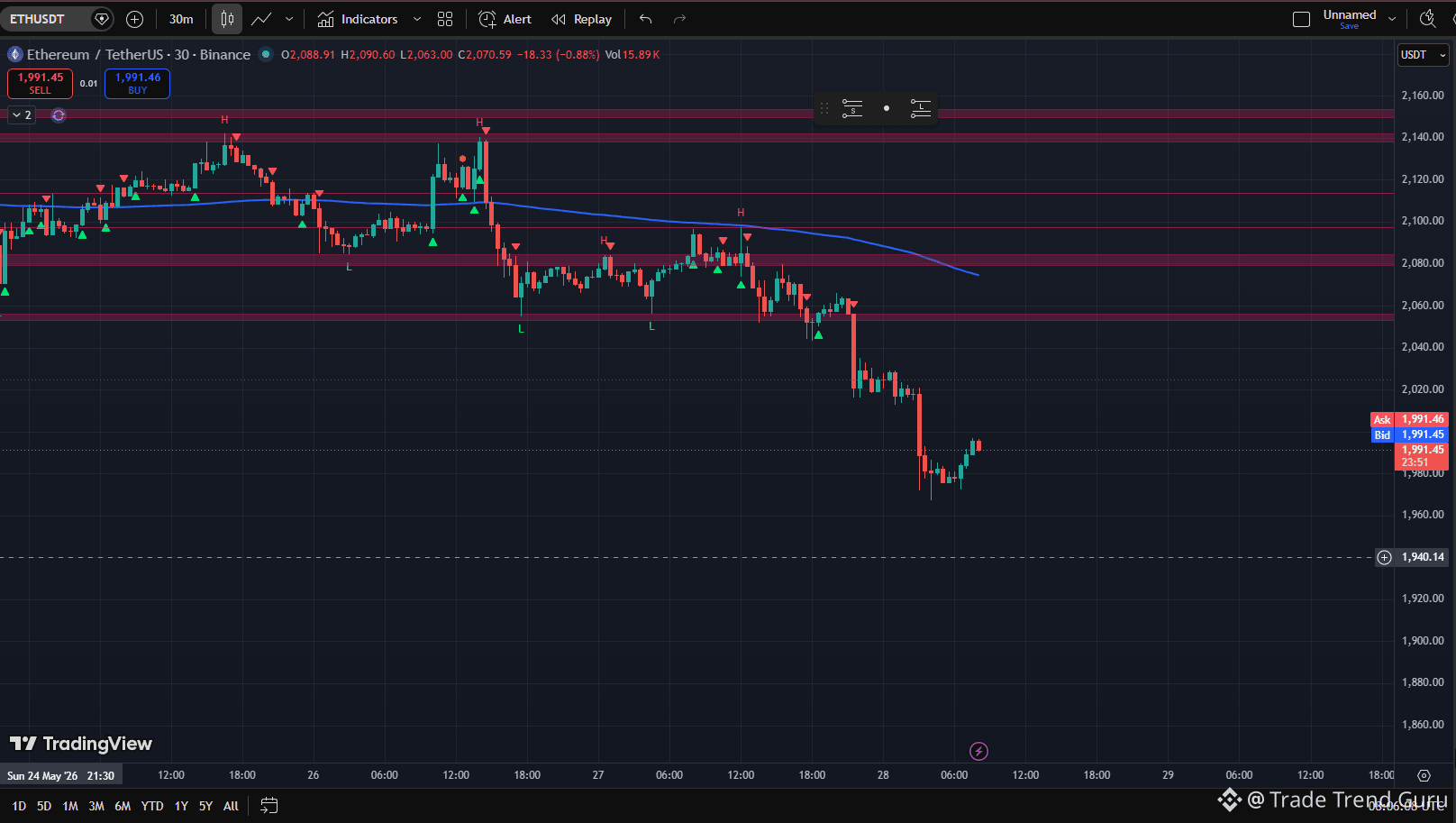1456x823 pixels.
Task: Select the 5Y date range
Action: pos(205,806)
